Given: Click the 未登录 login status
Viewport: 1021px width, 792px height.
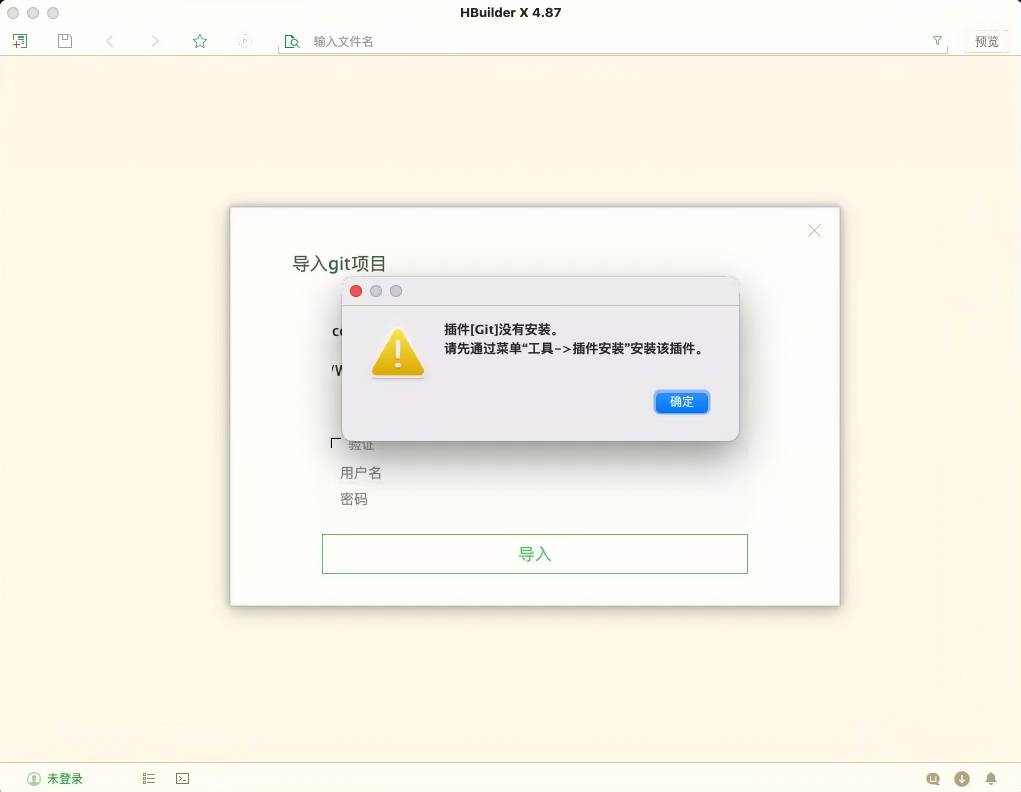Looking at the screenshot, I should [x=64, y=778].
